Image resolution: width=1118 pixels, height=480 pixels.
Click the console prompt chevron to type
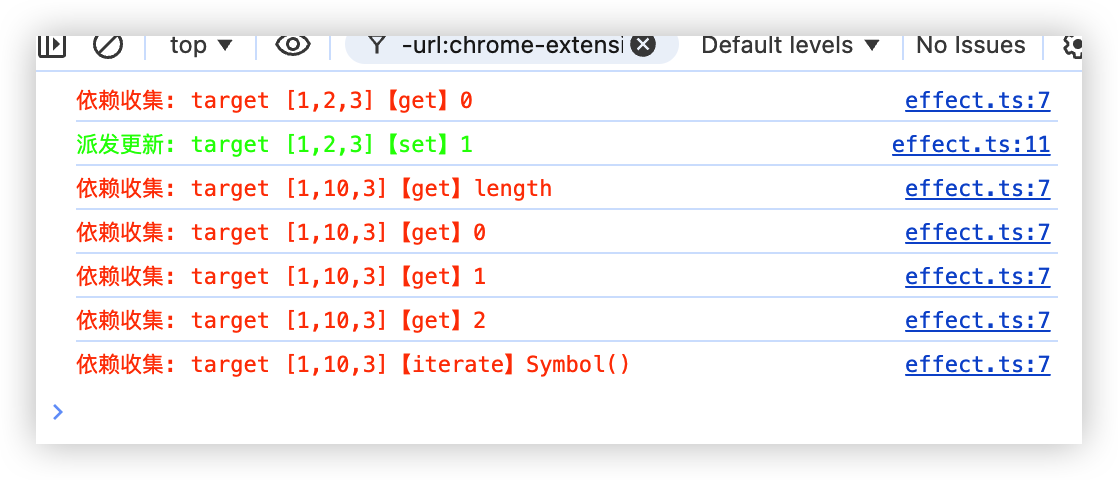point(57,411)
